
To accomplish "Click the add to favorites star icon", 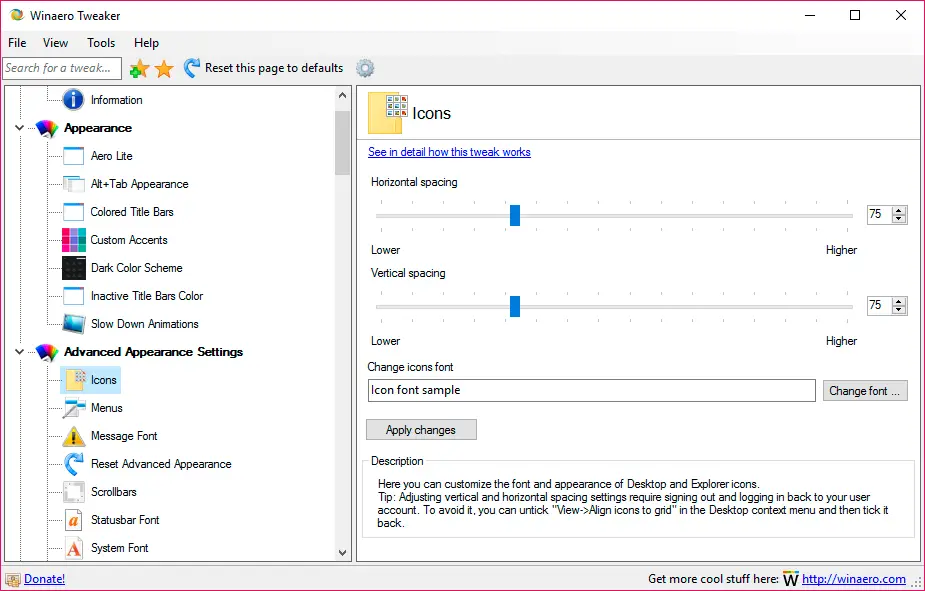I will [139, 68].
